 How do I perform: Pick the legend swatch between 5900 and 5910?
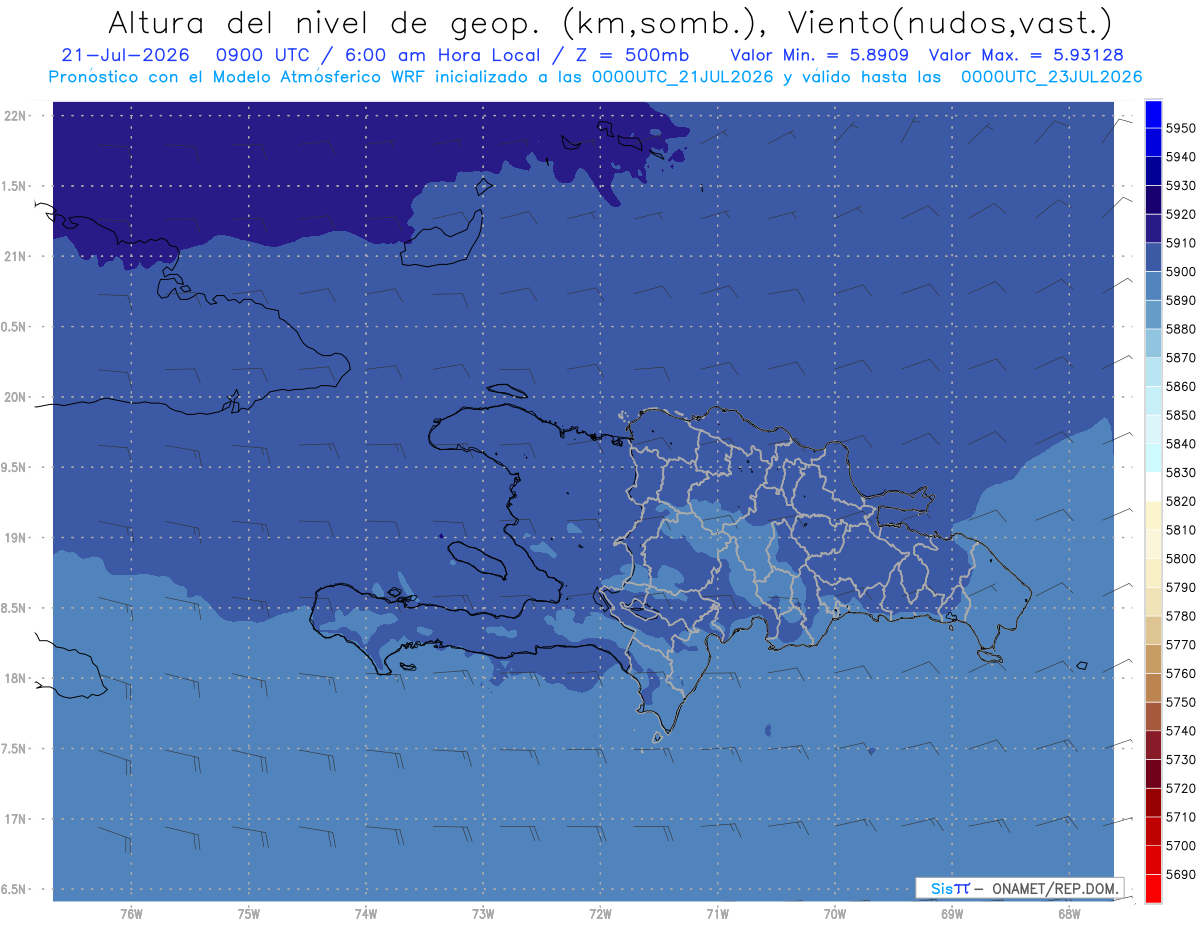click(x=1153, y=257)
